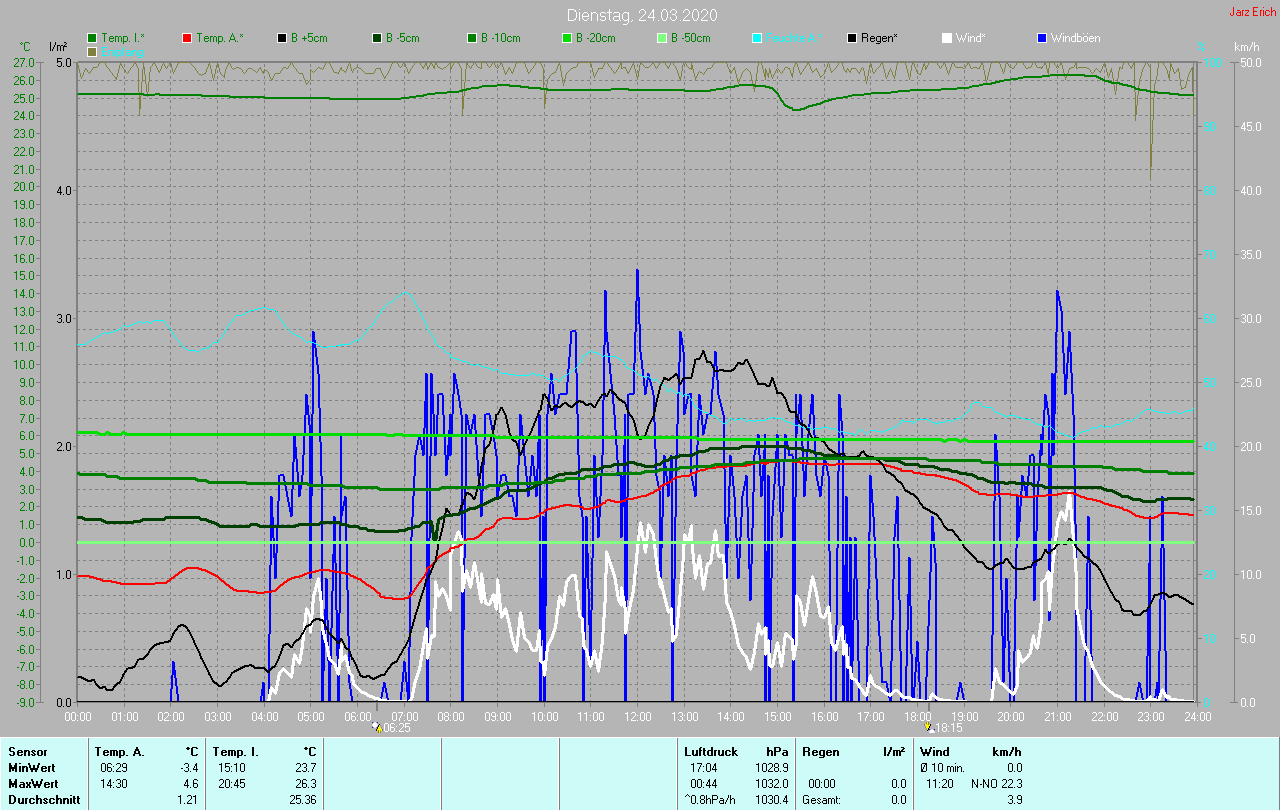Click the Luftdruck header in the stats table

click(711, 751)
